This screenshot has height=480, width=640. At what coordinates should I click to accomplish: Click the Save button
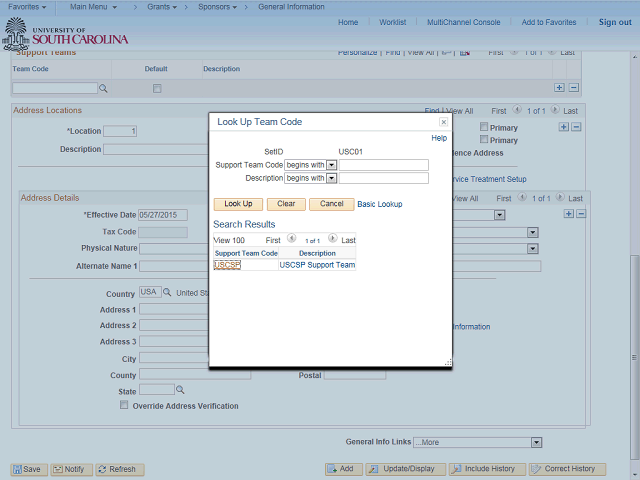[x=29, y=469]
